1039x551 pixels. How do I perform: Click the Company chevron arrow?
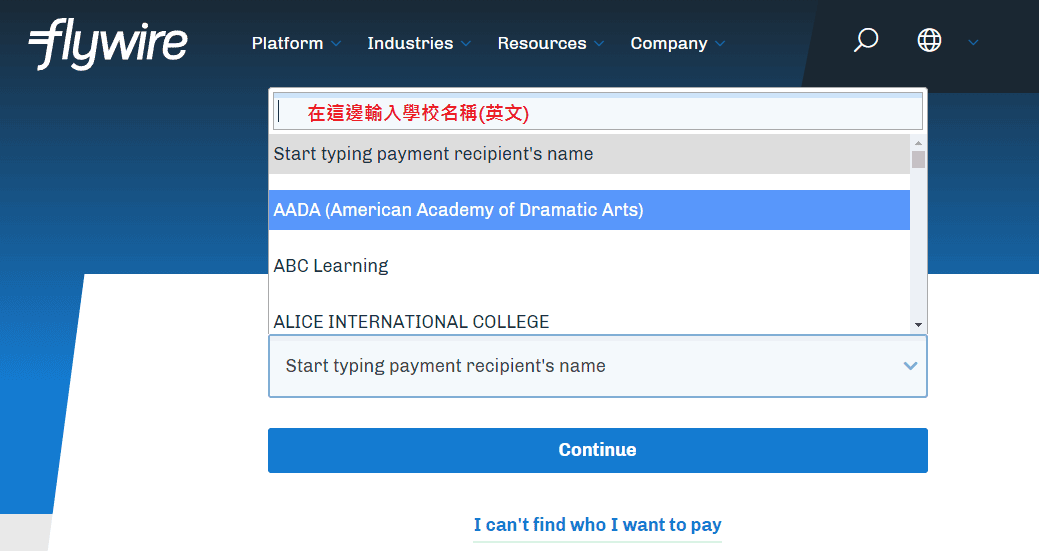(x=720, y=44)
